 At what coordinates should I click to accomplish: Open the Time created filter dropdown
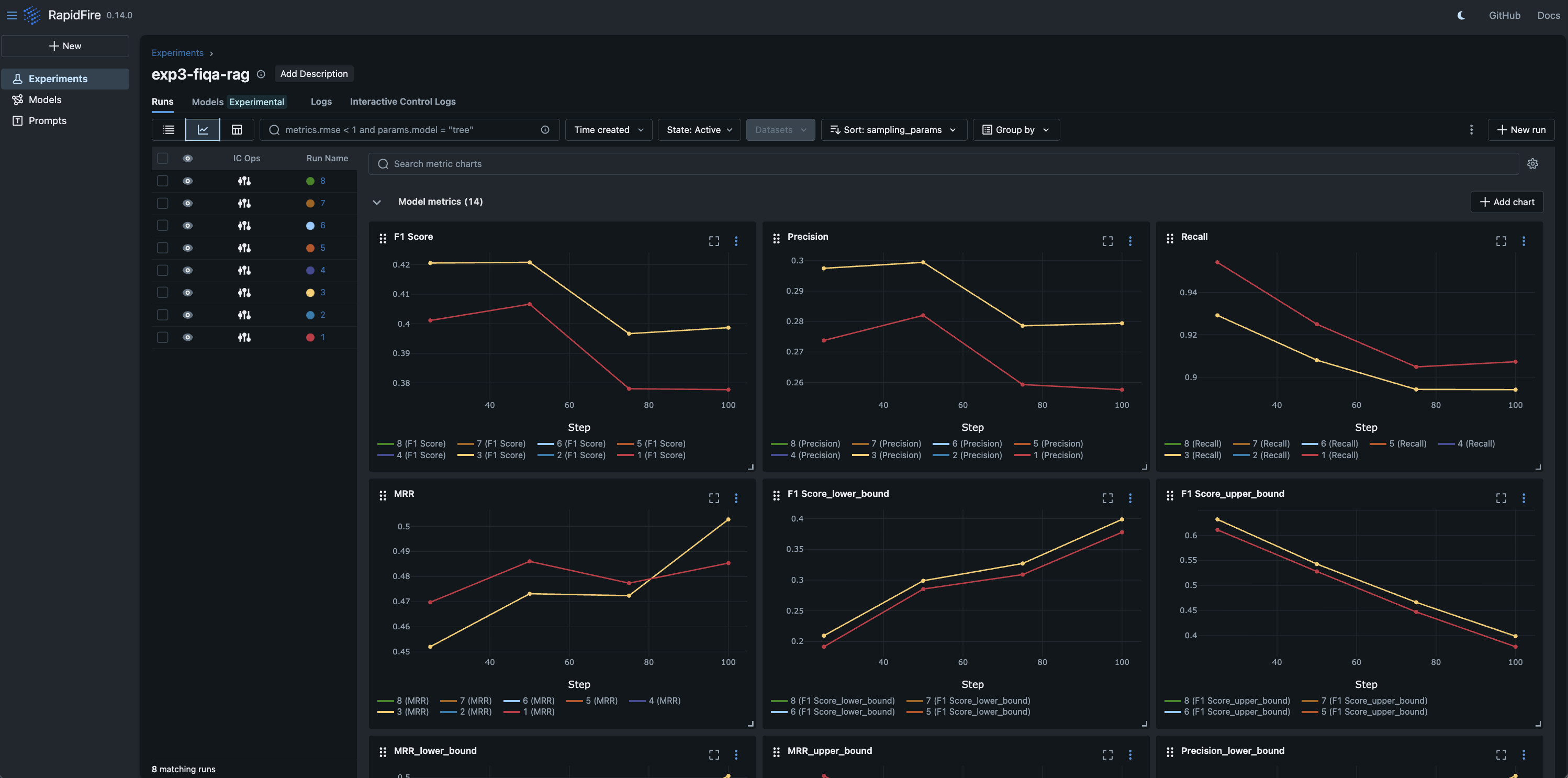point(608,129)
